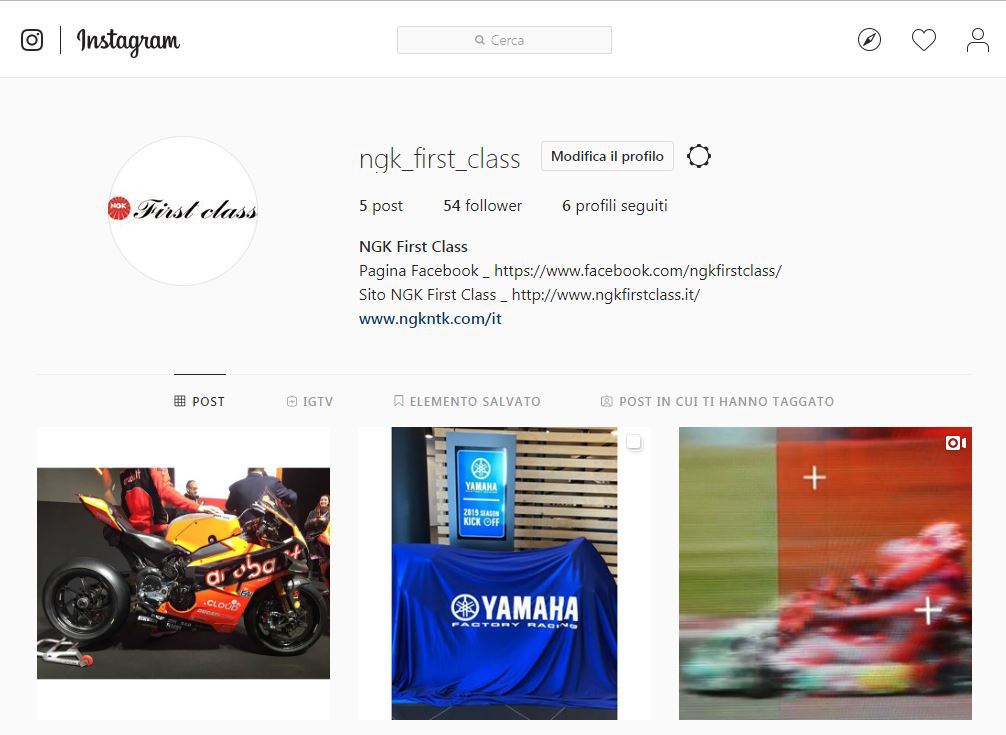The image size is (1006, 735).
Task: Switch to the ELEMENTO SALVATO tab
Action: click(x=466, y=401)
